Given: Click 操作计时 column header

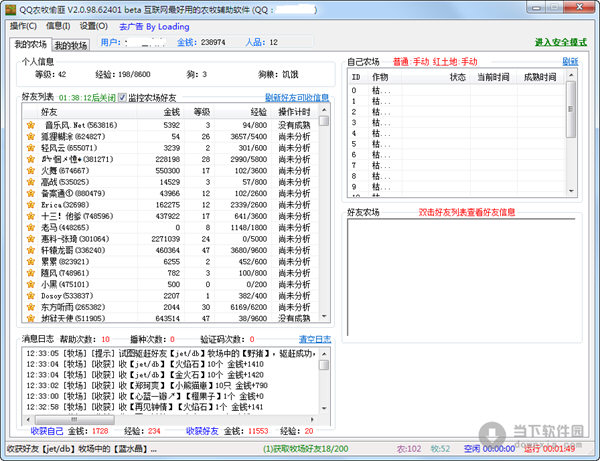Looking at the screenshot, I should tap(295, 112).
